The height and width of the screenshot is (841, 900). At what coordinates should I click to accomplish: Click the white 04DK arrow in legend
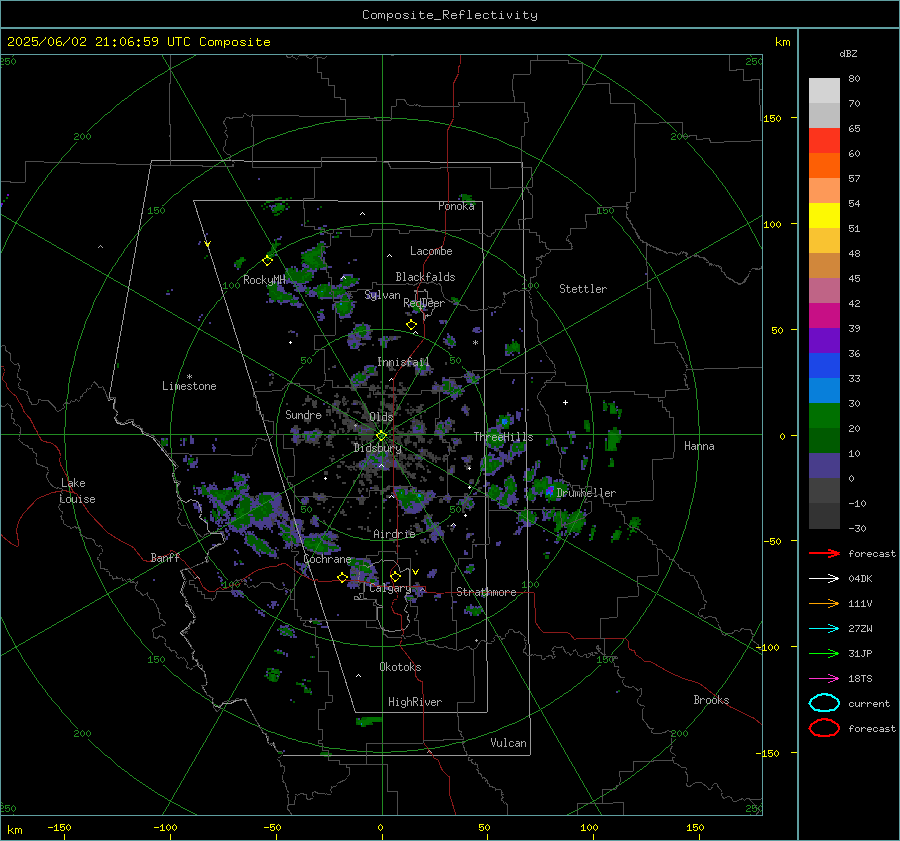coord(824,579)
